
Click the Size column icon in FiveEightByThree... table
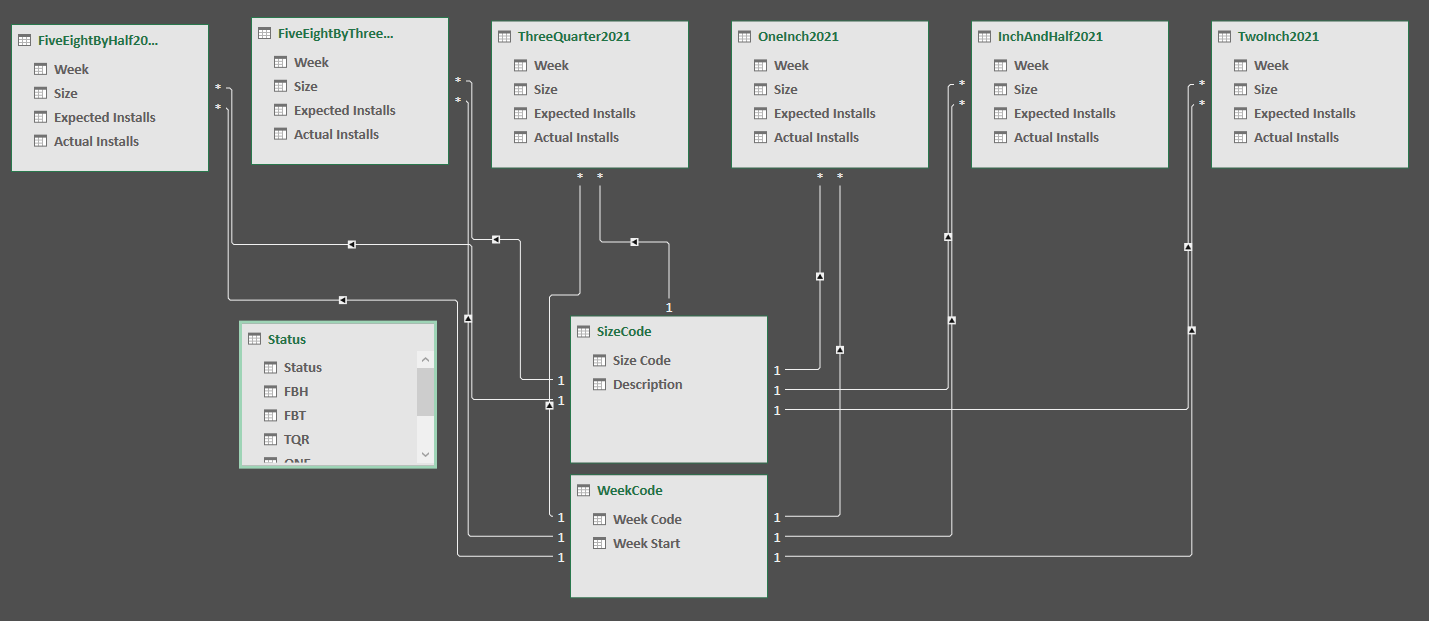tap(281, 87)
